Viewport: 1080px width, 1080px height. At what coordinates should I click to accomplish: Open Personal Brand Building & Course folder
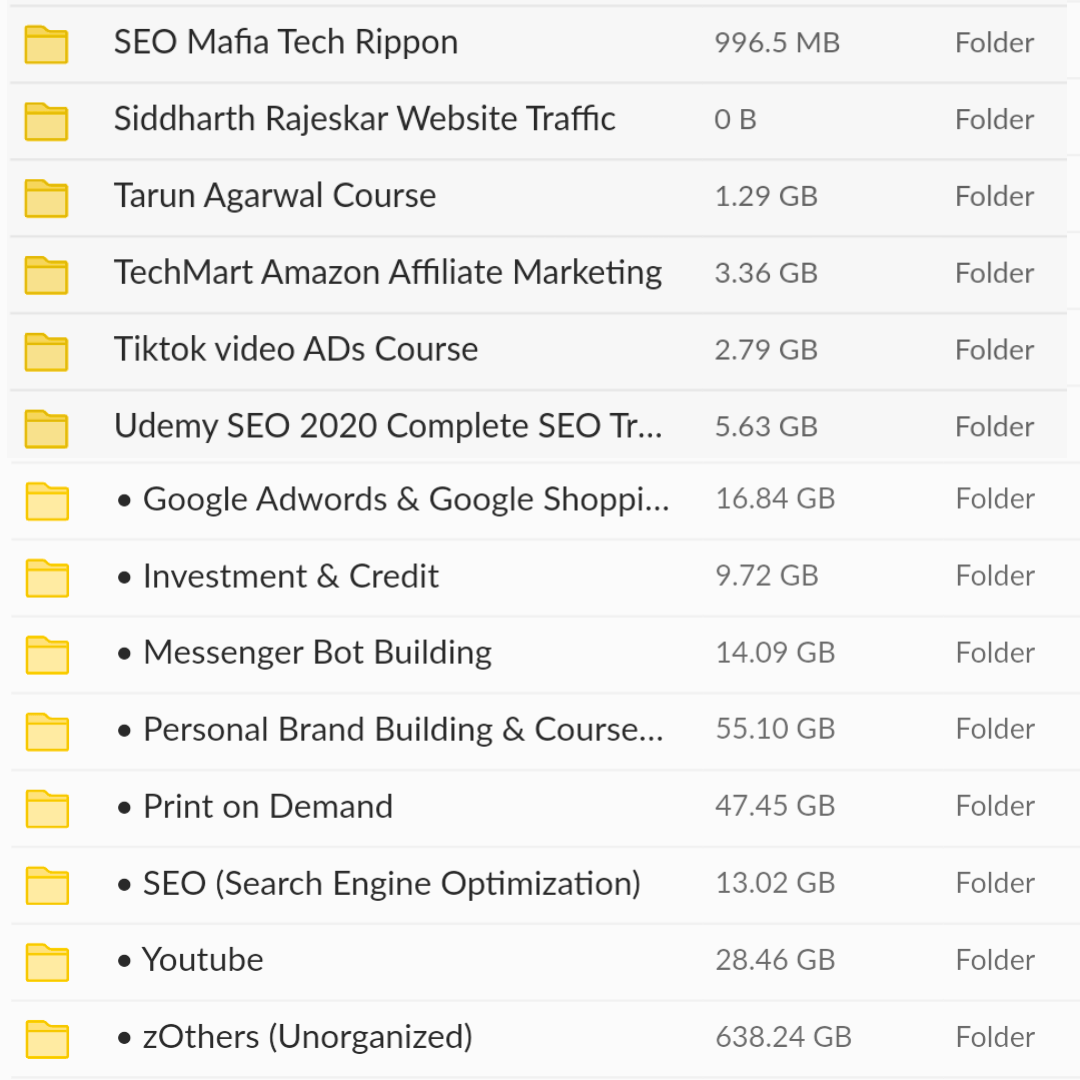(403, 729)
